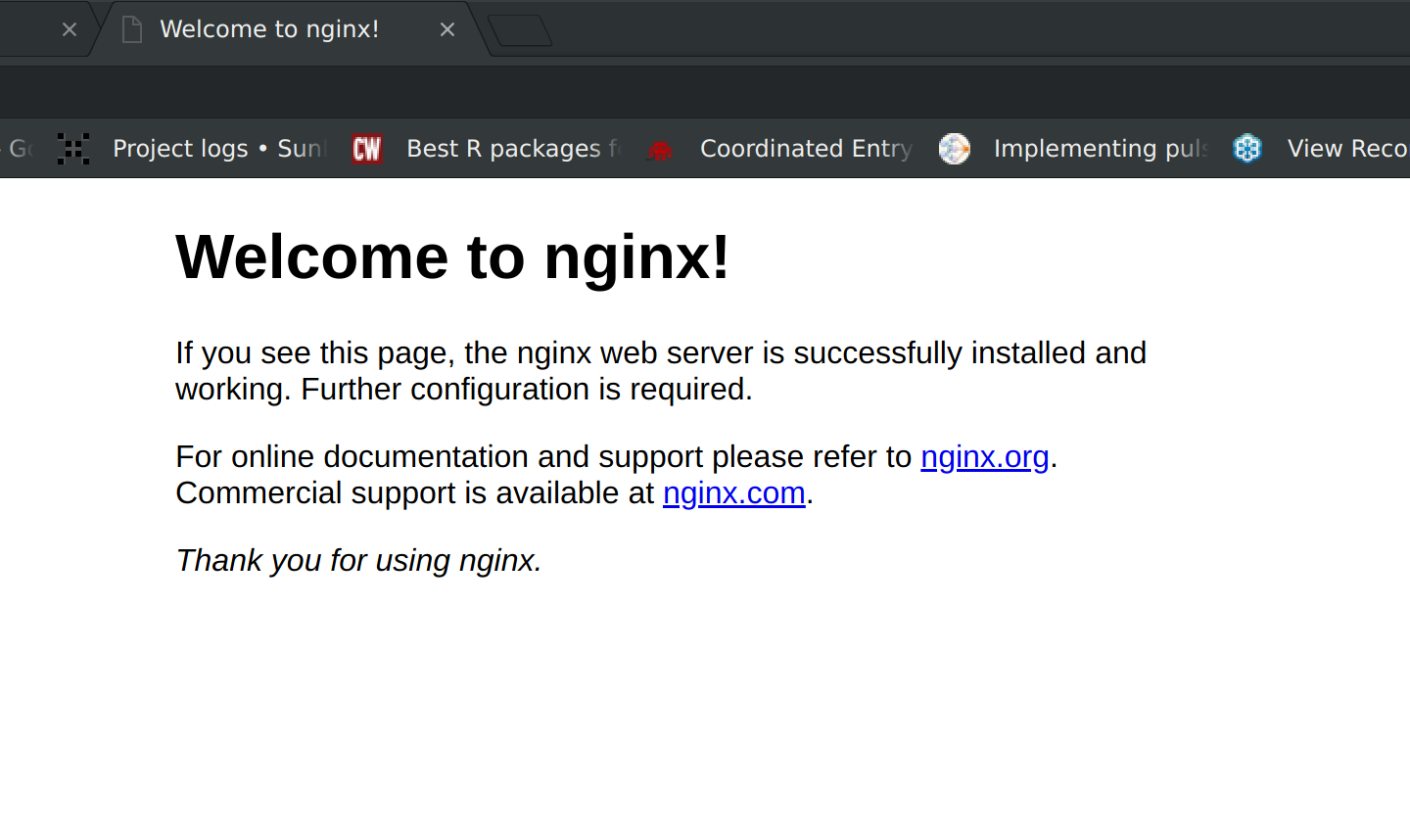Switch to the Welcome to nginx! tab
The width and height of the screenshot is (1410, 840).
point(269,30)
